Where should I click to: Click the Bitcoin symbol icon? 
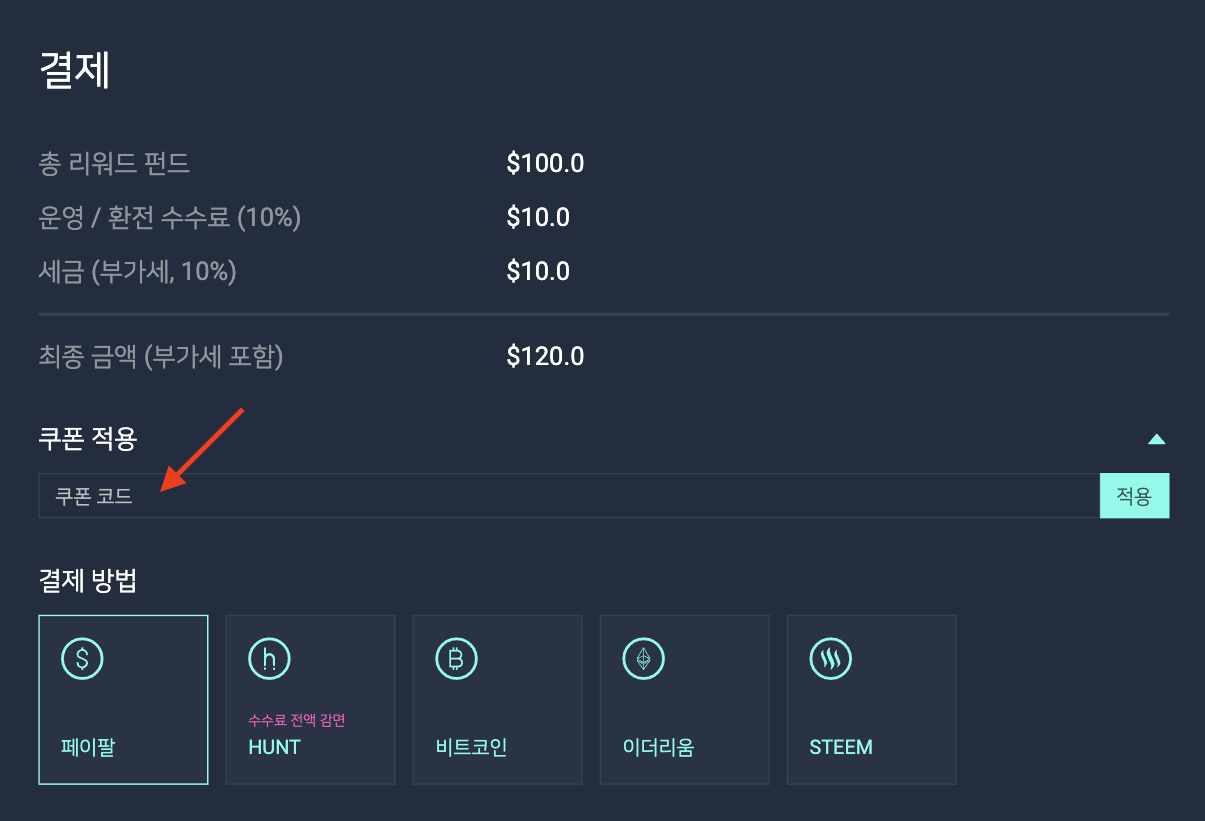tap(456, 658)
